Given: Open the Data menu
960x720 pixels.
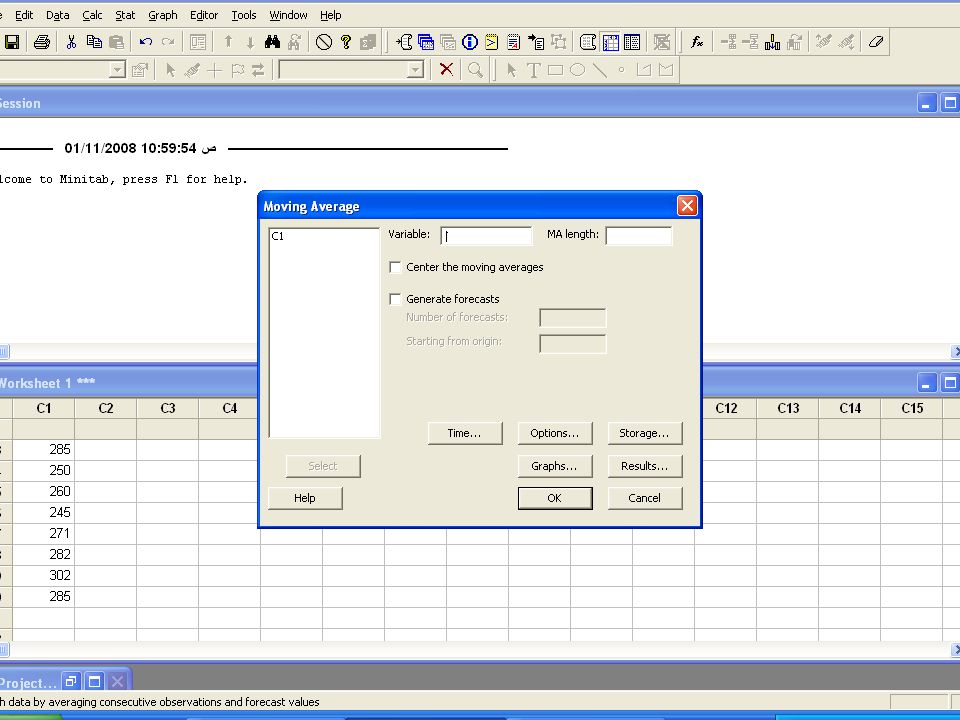Looking at the screenshot, I should [x=58, y=15].
